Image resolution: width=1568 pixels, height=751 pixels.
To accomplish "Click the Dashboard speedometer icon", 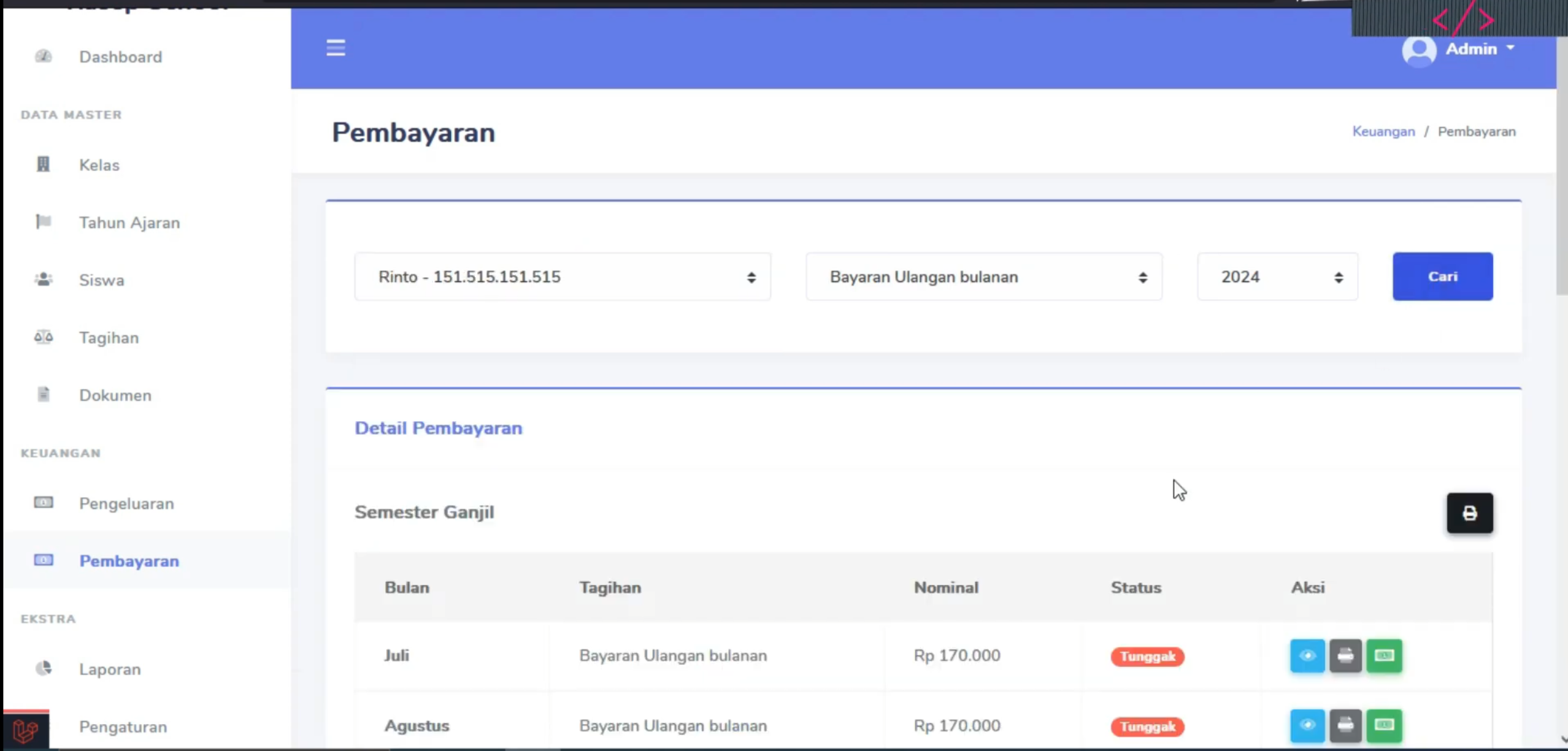I will 43,56.
